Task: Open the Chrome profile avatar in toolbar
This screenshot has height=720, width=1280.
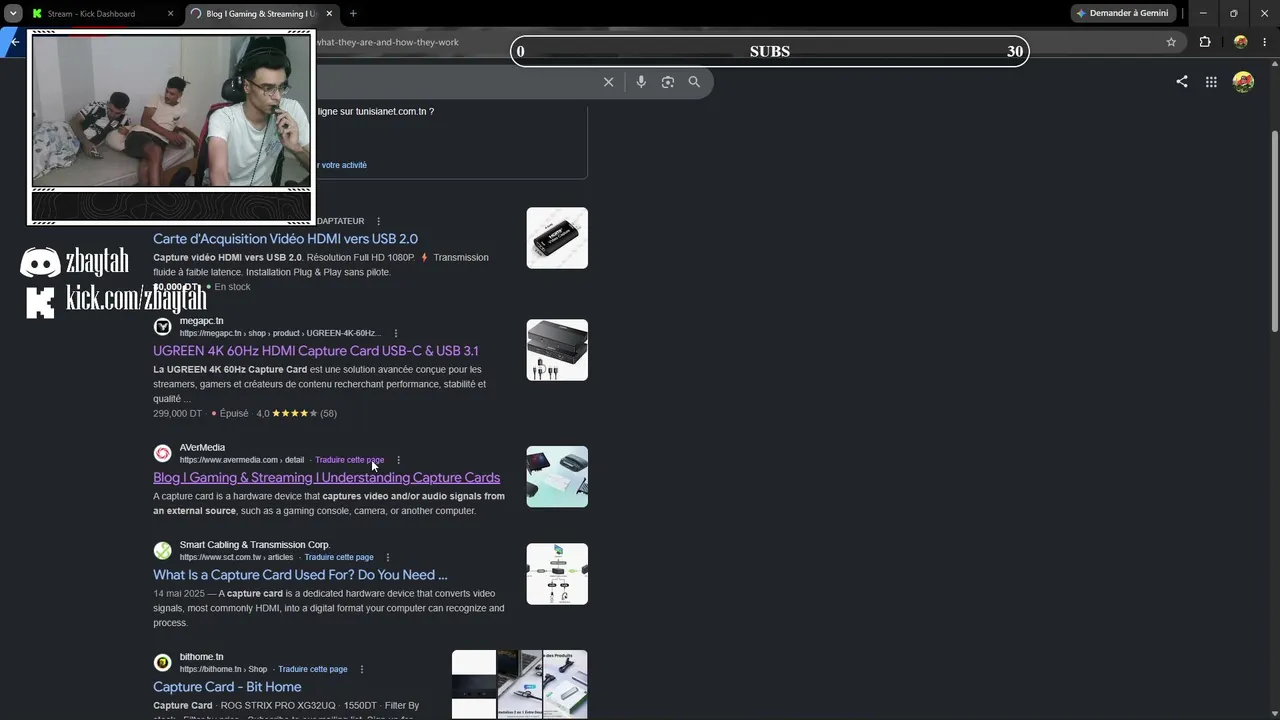Action: pos(1241,42)
